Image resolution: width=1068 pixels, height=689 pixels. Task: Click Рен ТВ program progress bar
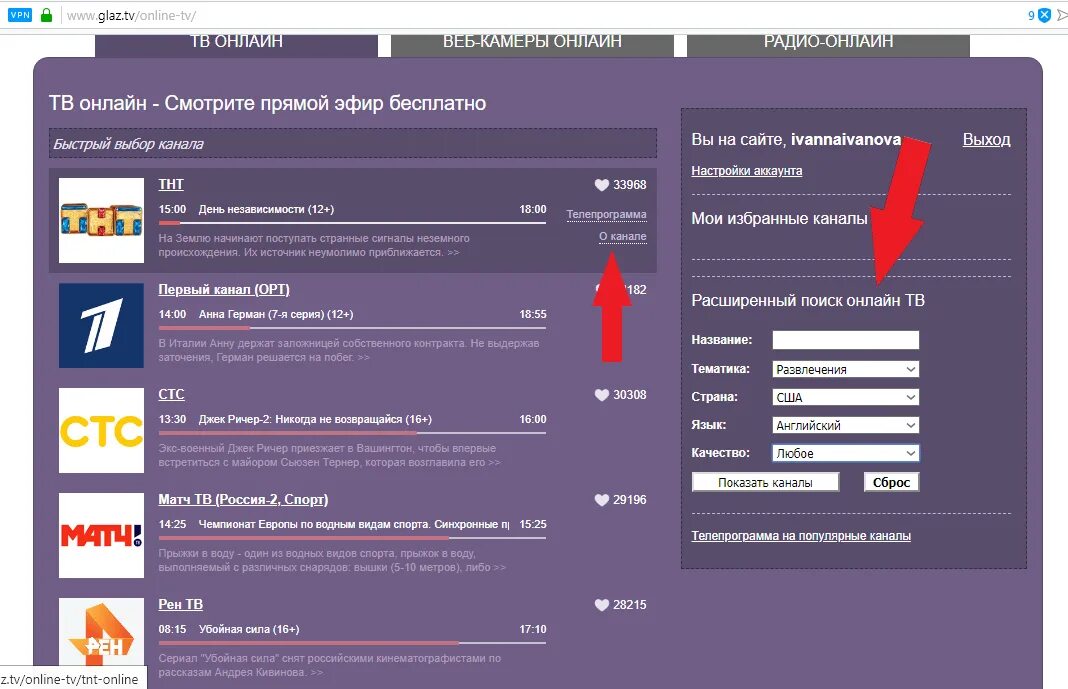(352, 642)
